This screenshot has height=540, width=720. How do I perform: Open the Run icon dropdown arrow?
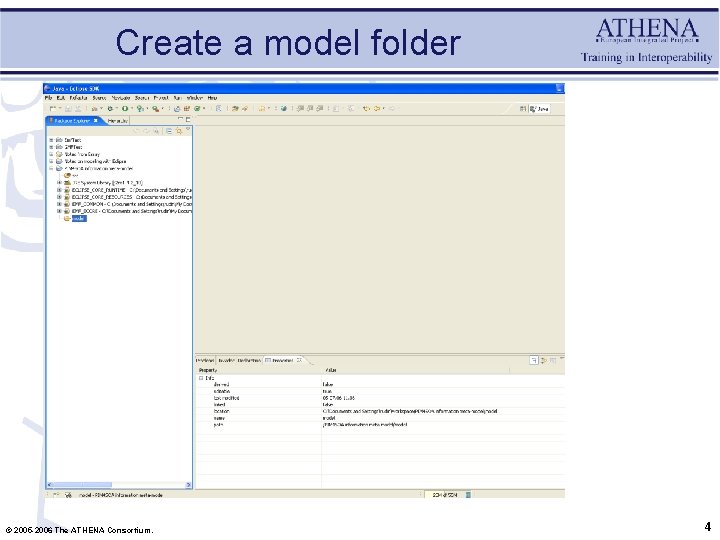(132, 109)
